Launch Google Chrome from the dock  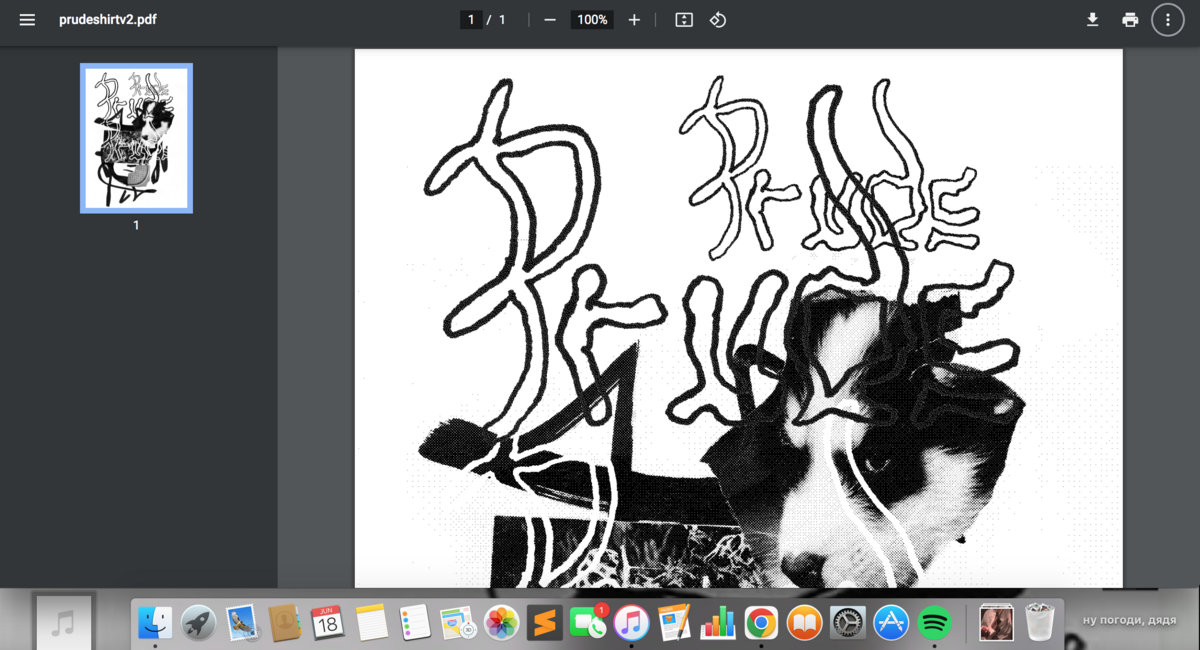click(x=761, y=623)
